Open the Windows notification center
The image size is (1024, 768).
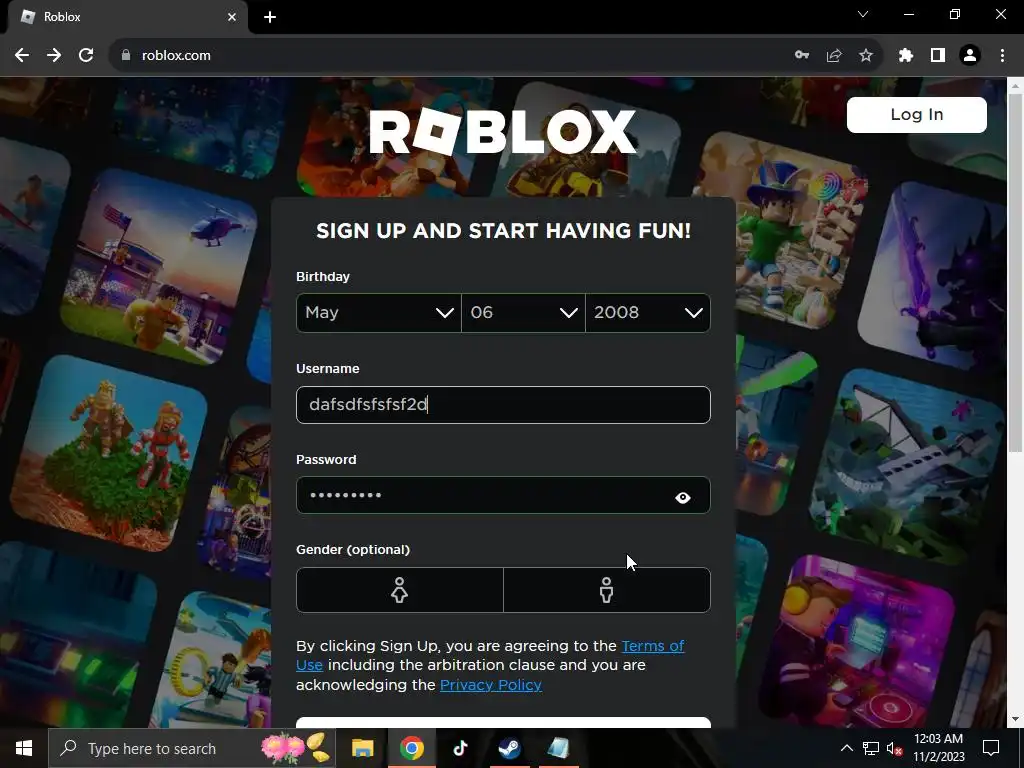pos(991,748)
